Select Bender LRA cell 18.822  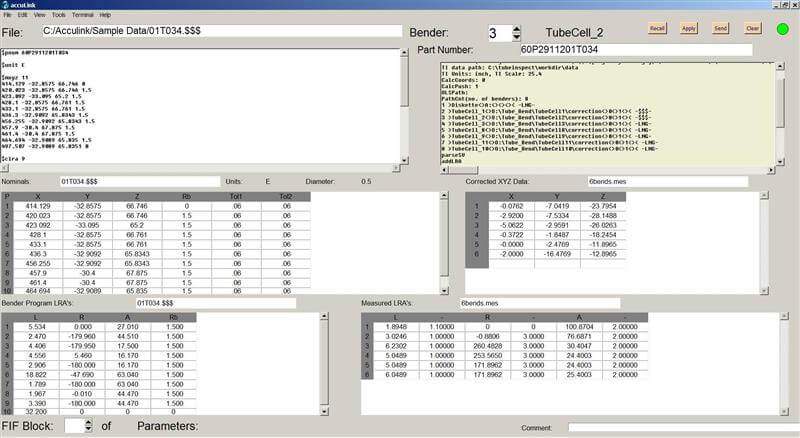[37, 375]
